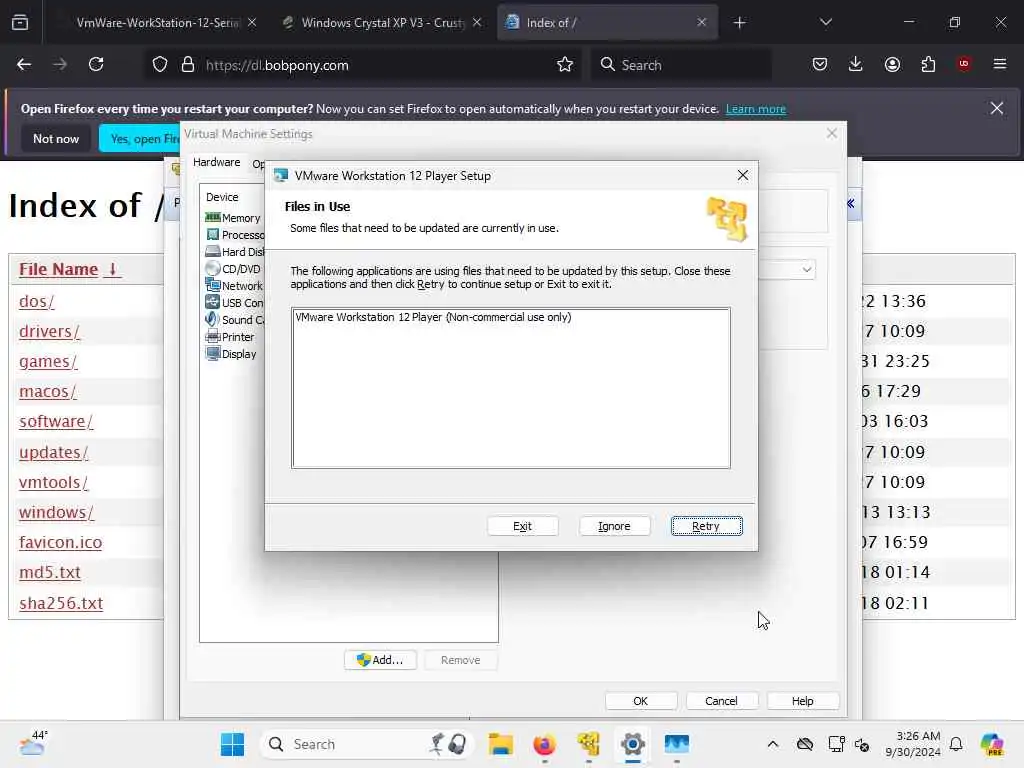Select the CD/DVD device entry
The width and height of the screenshot is (1024, 768).
(233, 268)
